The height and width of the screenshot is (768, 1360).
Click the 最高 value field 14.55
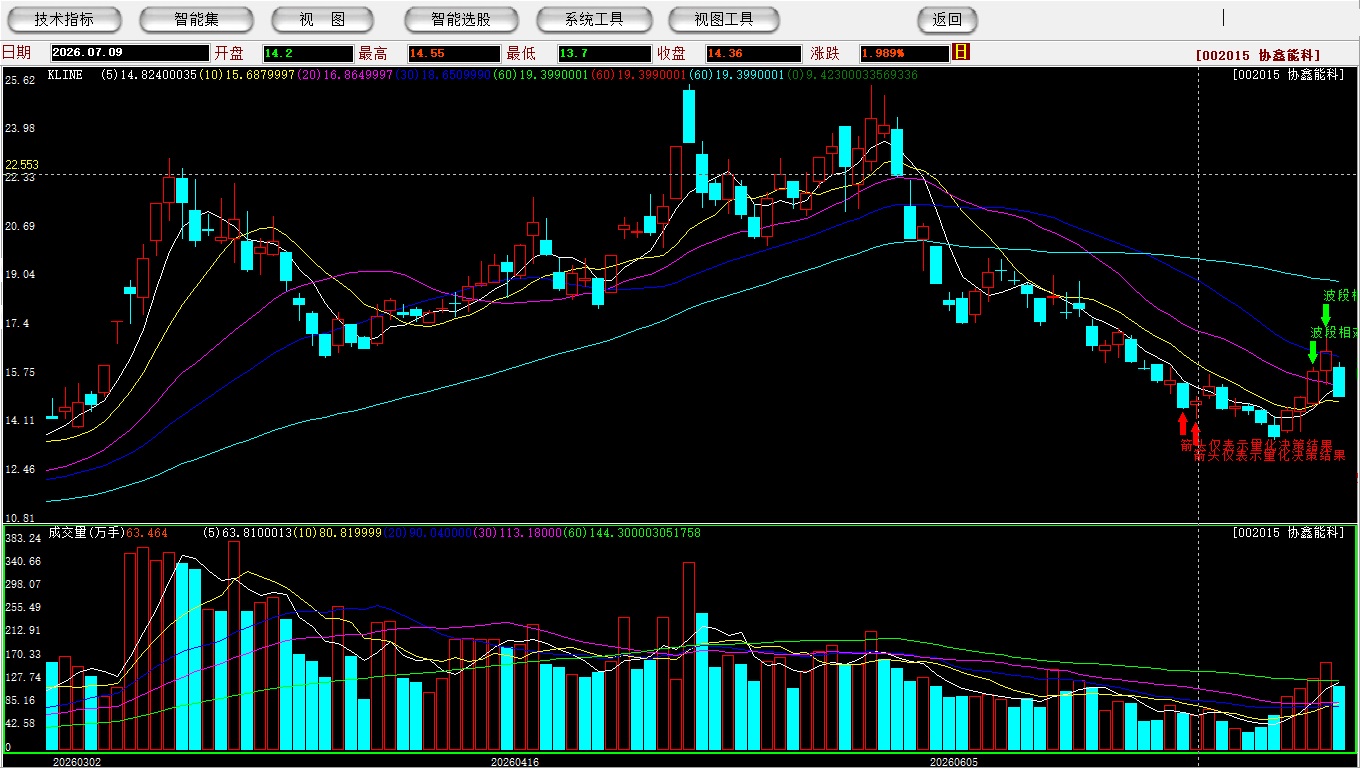click(454, 53)
